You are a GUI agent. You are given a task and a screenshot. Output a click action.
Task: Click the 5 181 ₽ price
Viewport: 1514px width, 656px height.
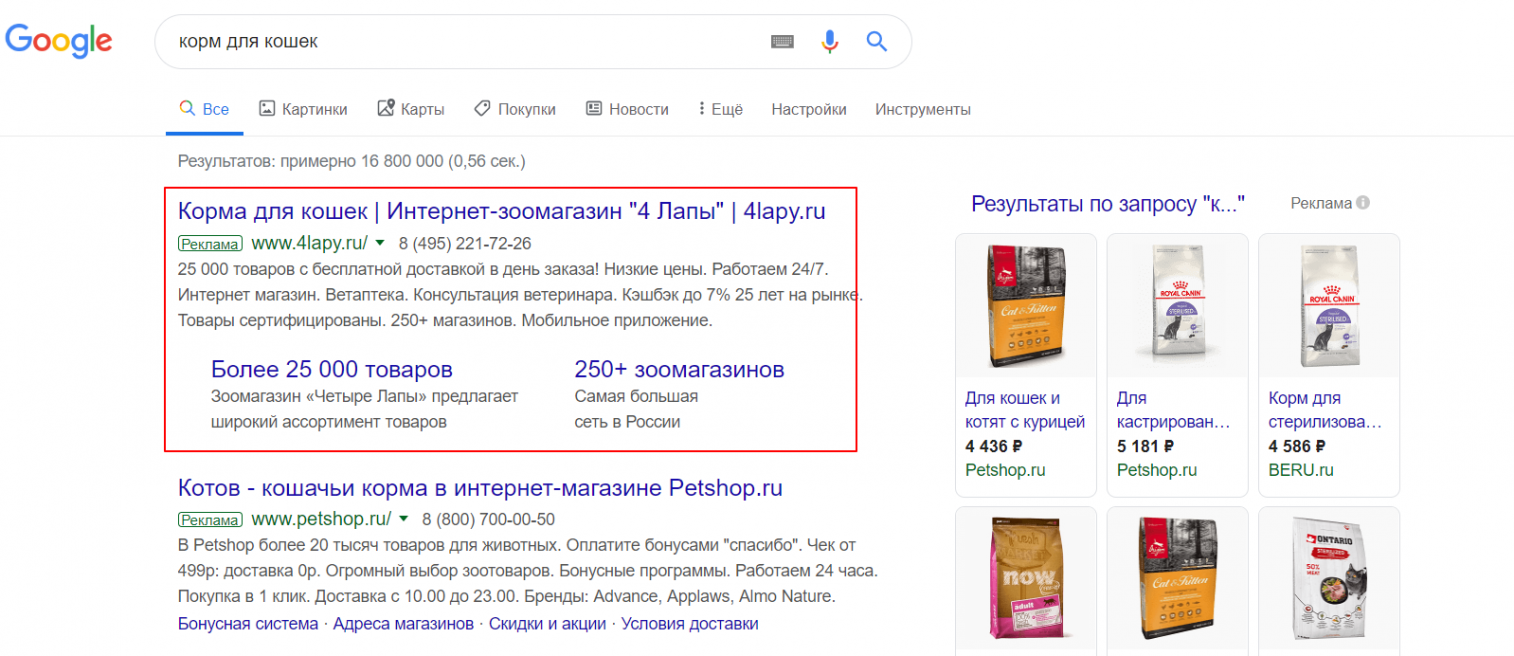(x=1145, y=446)
